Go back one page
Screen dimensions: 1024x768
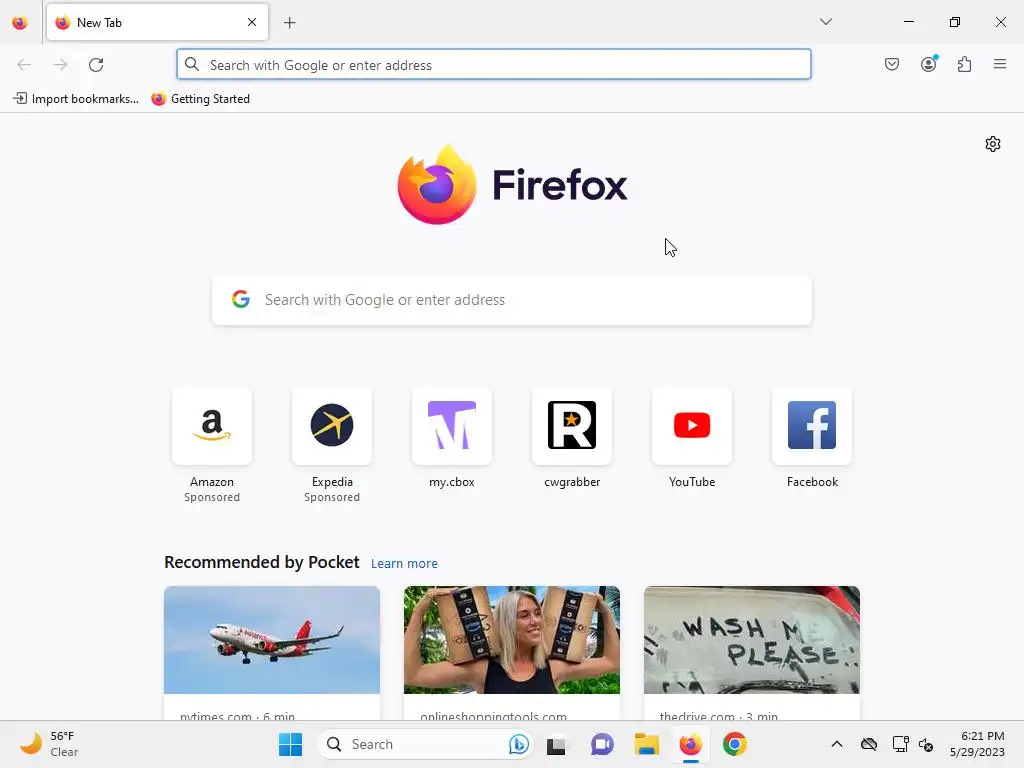click(24, 65)
